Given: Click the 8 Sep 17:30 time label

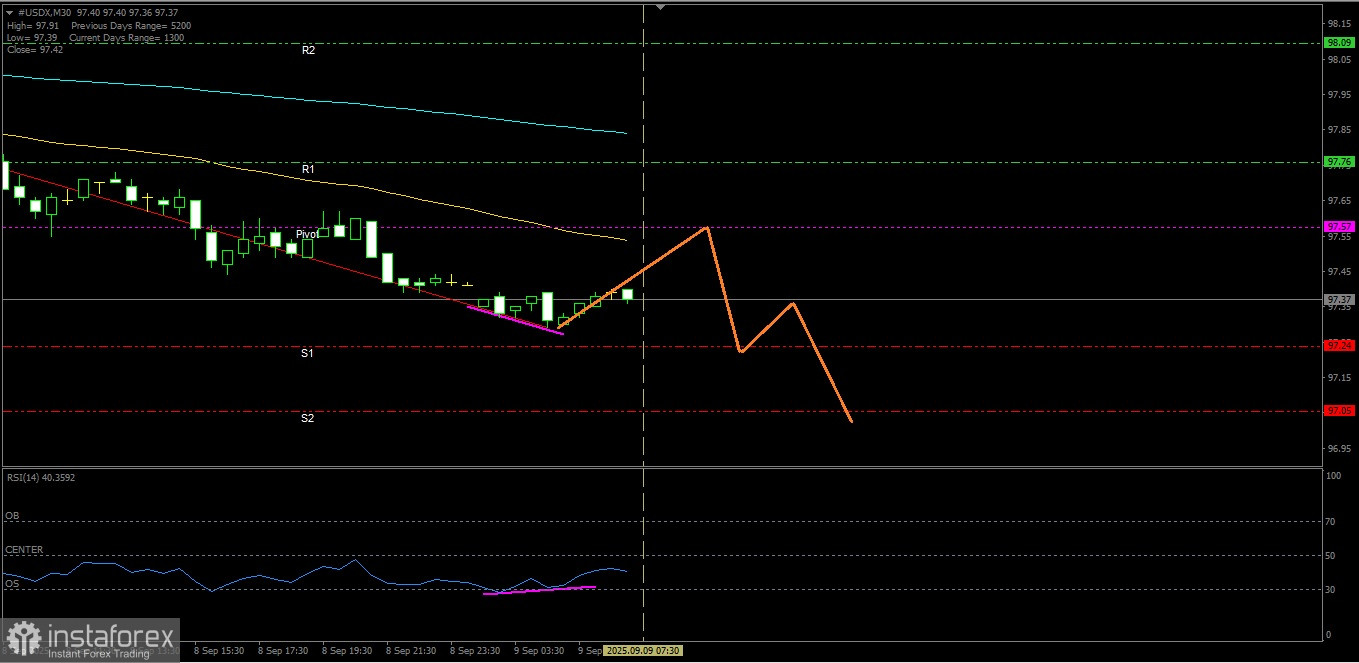Looking at the screenshot, I should pyautogui.click(x=283, y=651).
